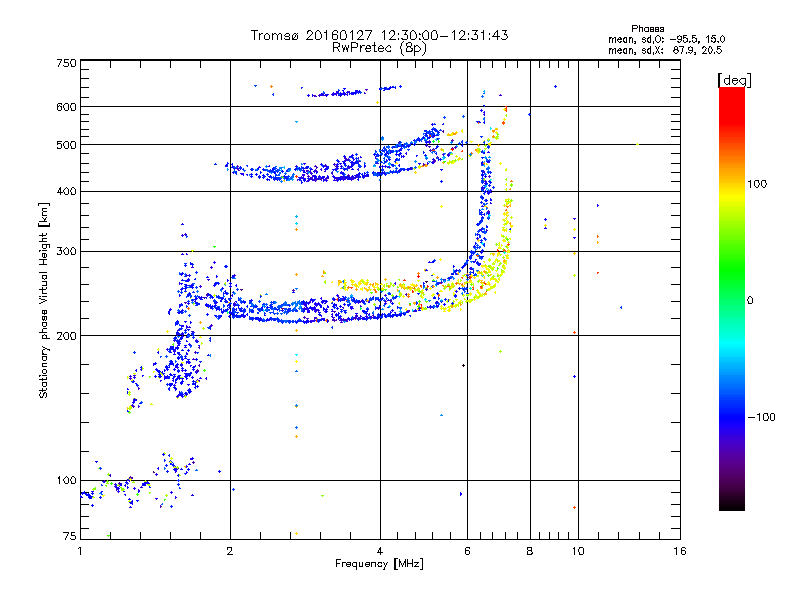The width and height of the screenshot is (800, 600).
Task: Click the y-axis label '200'
Action: [x=66, y=336]
